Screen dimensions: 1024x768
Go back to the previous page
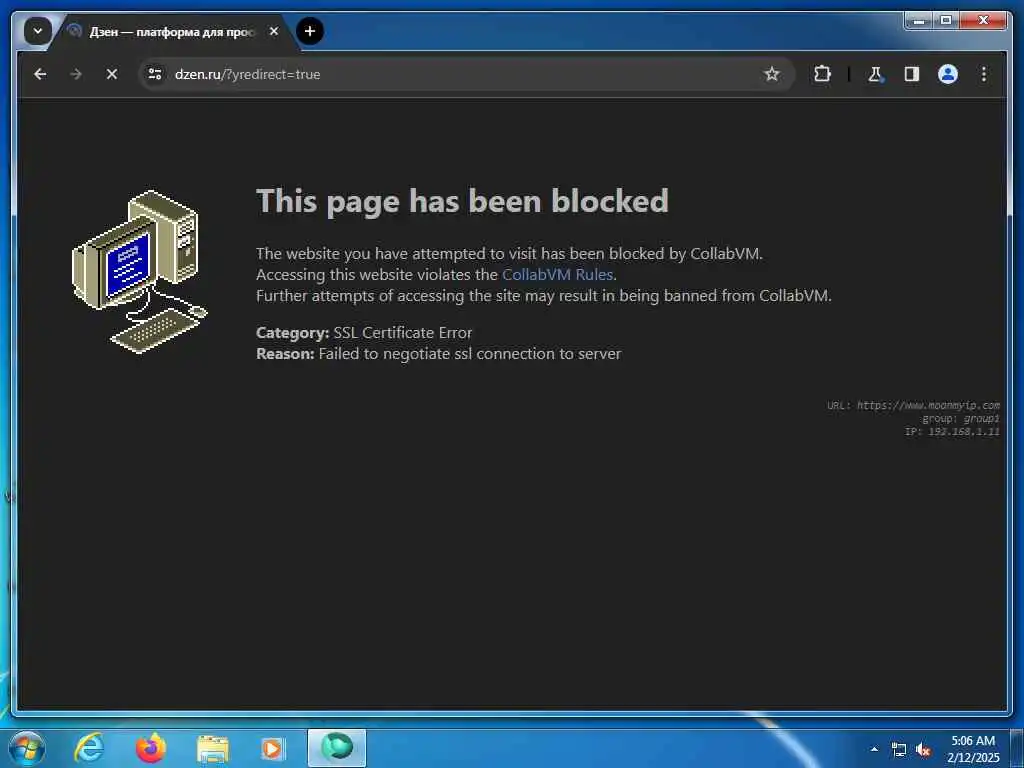40,74
